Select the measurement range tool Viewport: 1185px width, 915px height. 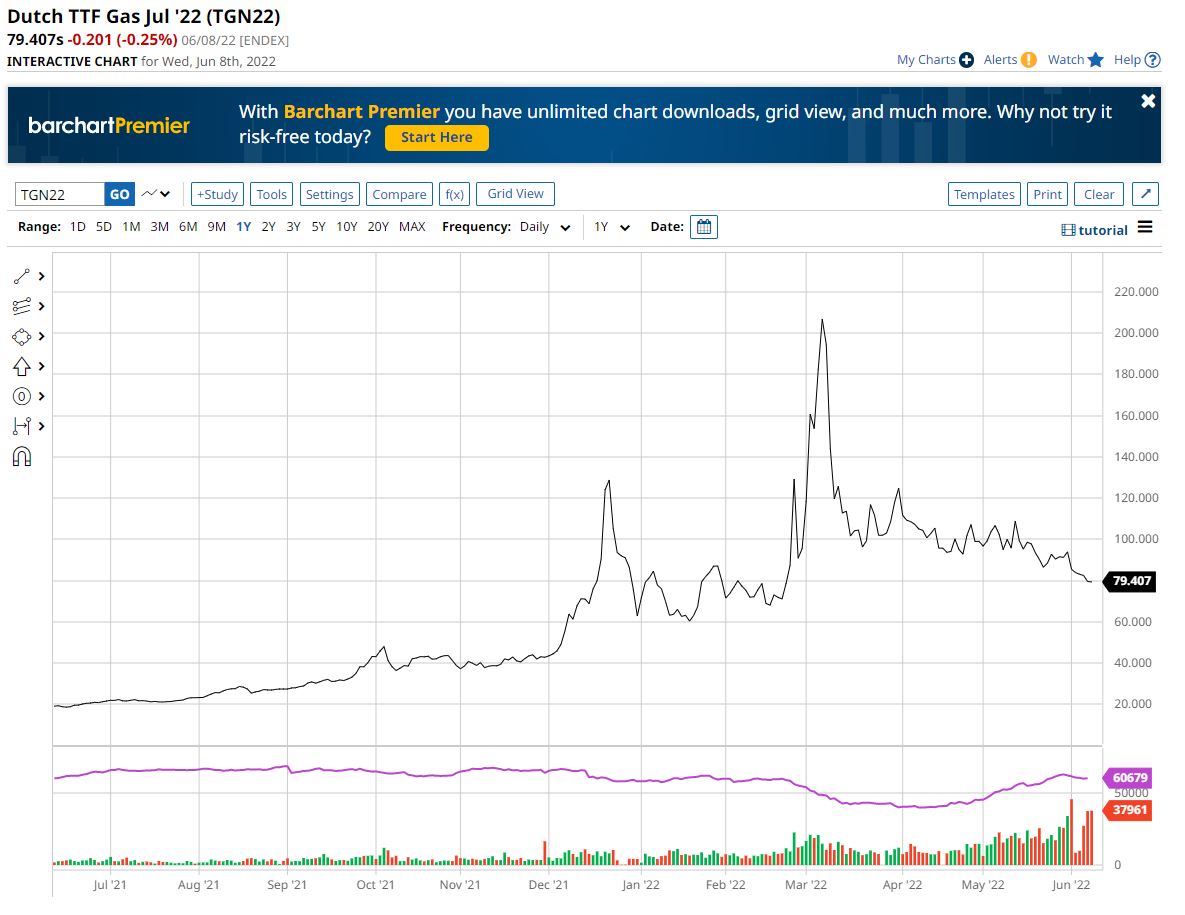[x=22, y=426]
